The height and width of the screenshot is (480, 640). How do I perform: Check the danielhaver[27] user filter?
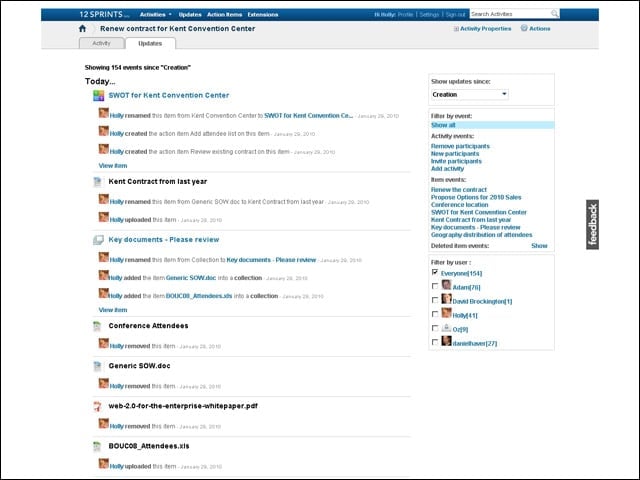(x=435, y=342)
